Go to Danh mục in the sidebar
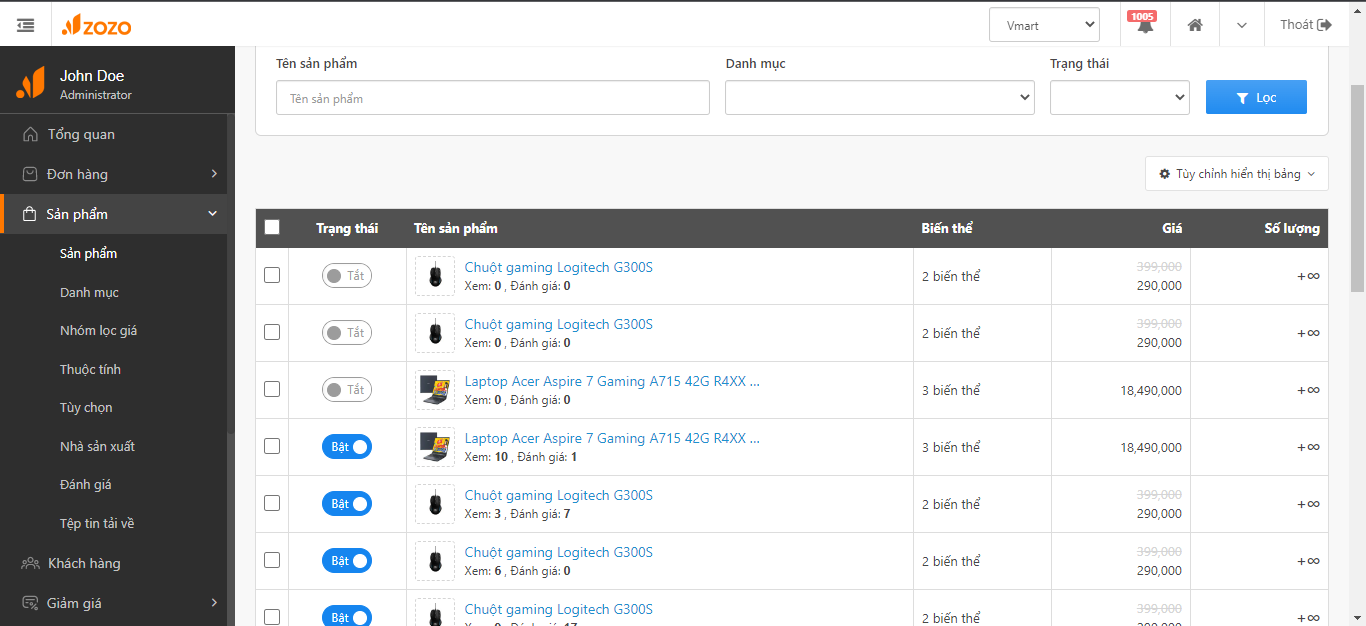The height and width of the screenshot is (626, 1366). (89, 292)
